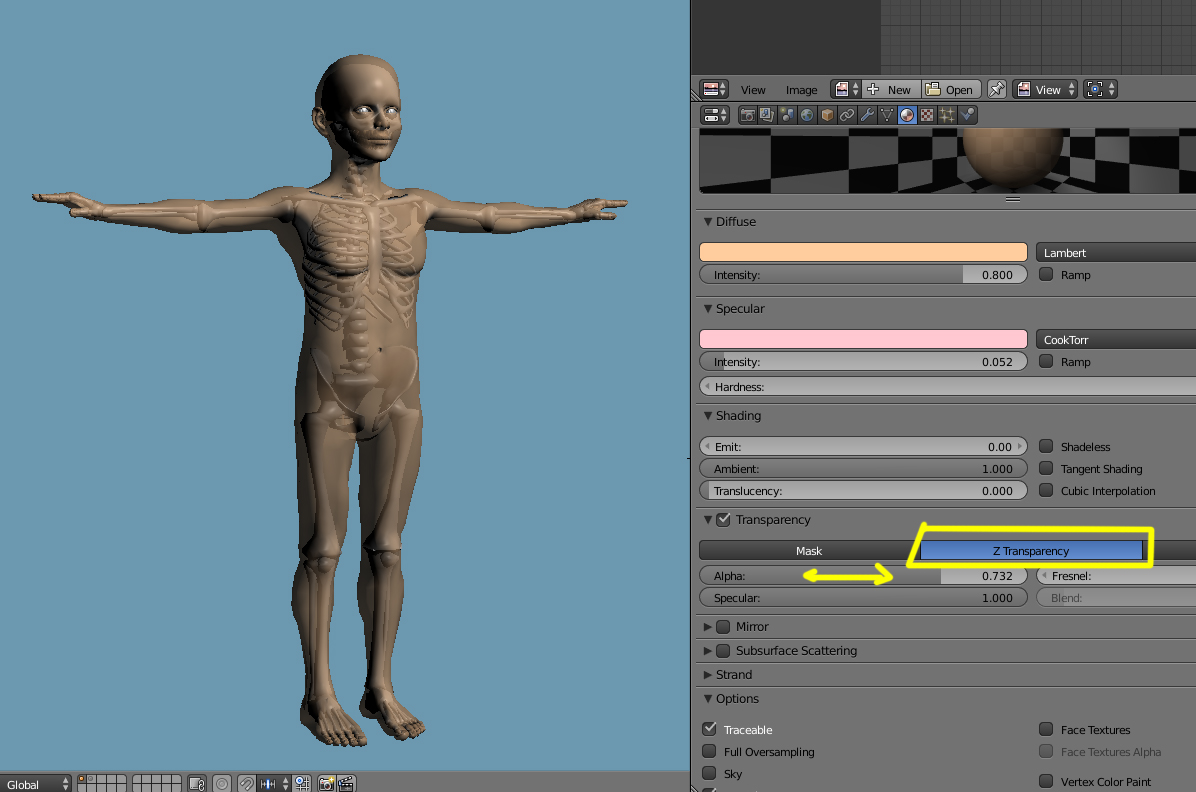Uncheck the Traceable option

[x=709, y=730]
